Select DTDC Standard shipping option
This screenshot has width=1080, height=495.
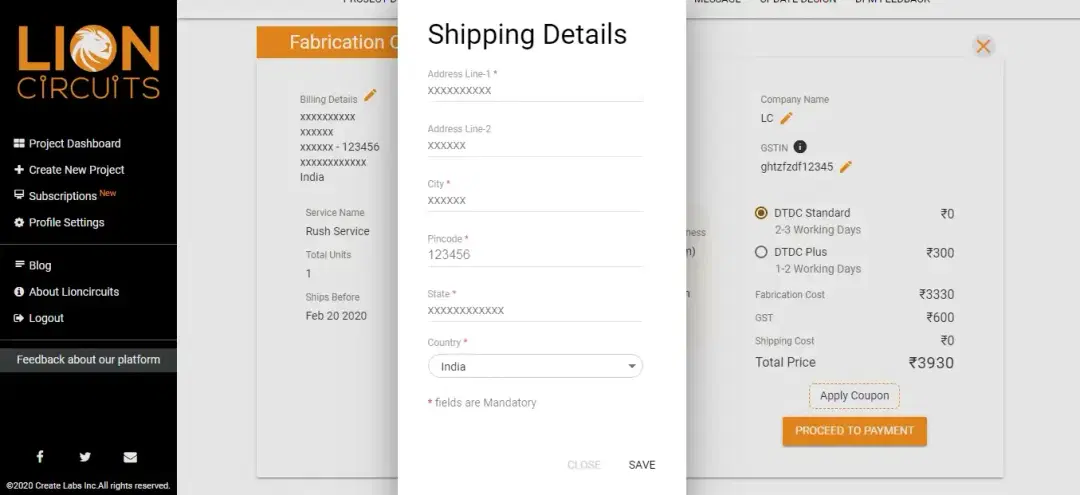tap(761, 213)
